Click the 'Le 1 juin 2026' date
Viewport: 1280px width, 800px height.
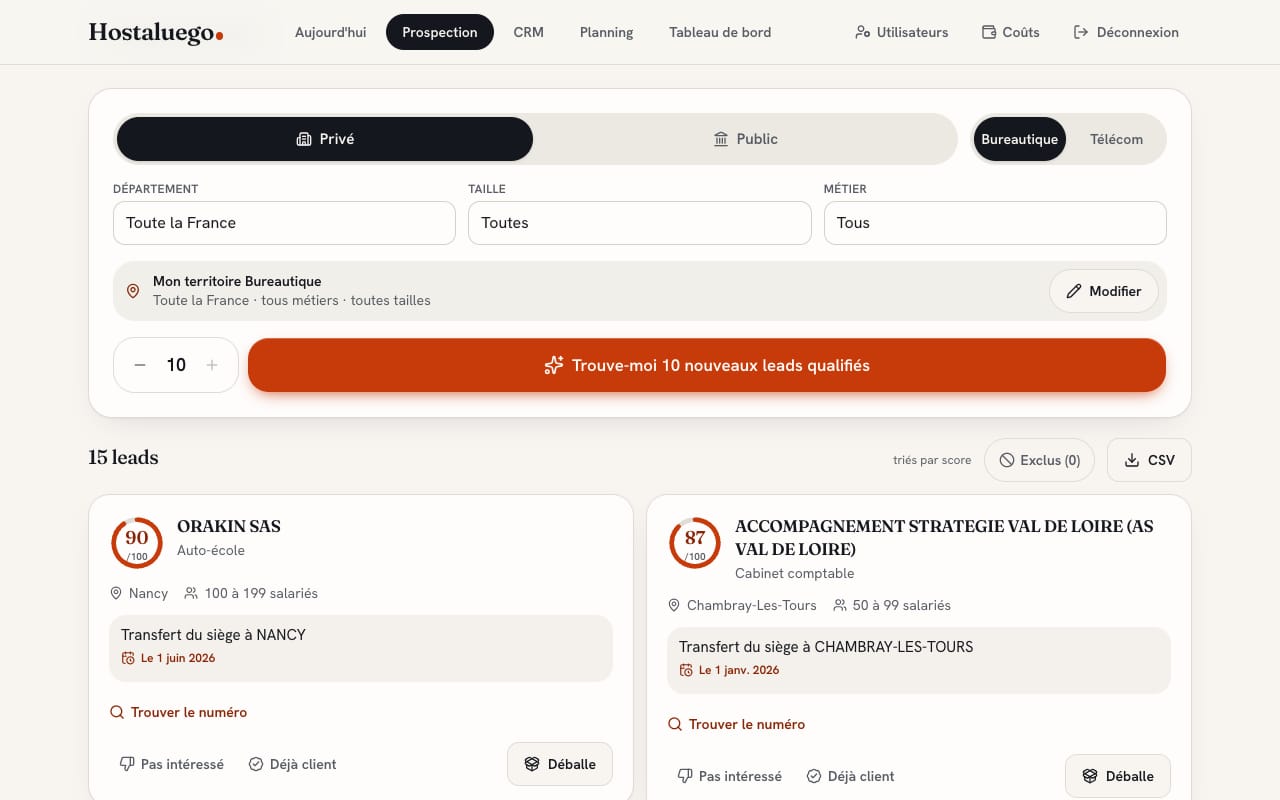pyautogui.click(x=178, y=658)
